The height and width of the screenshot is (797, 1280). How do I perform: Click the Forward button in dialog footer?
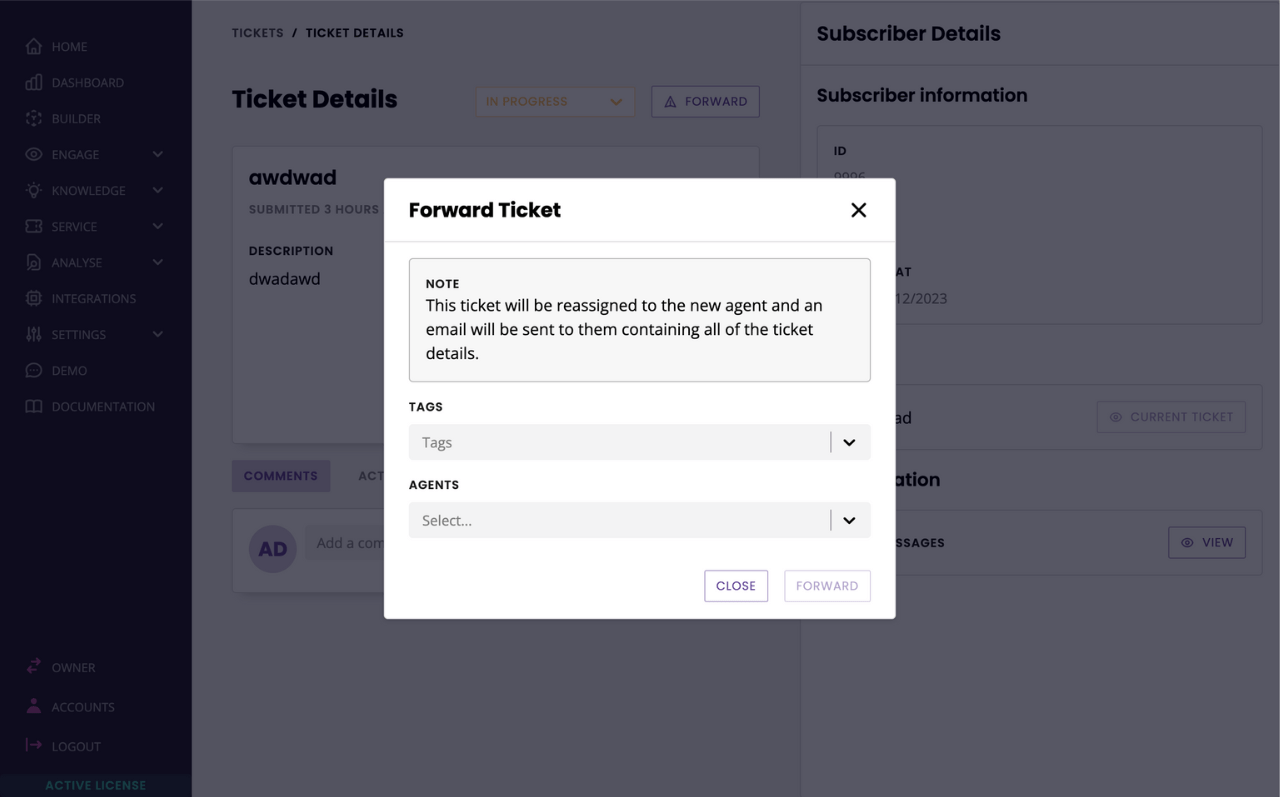coord(827,586)
